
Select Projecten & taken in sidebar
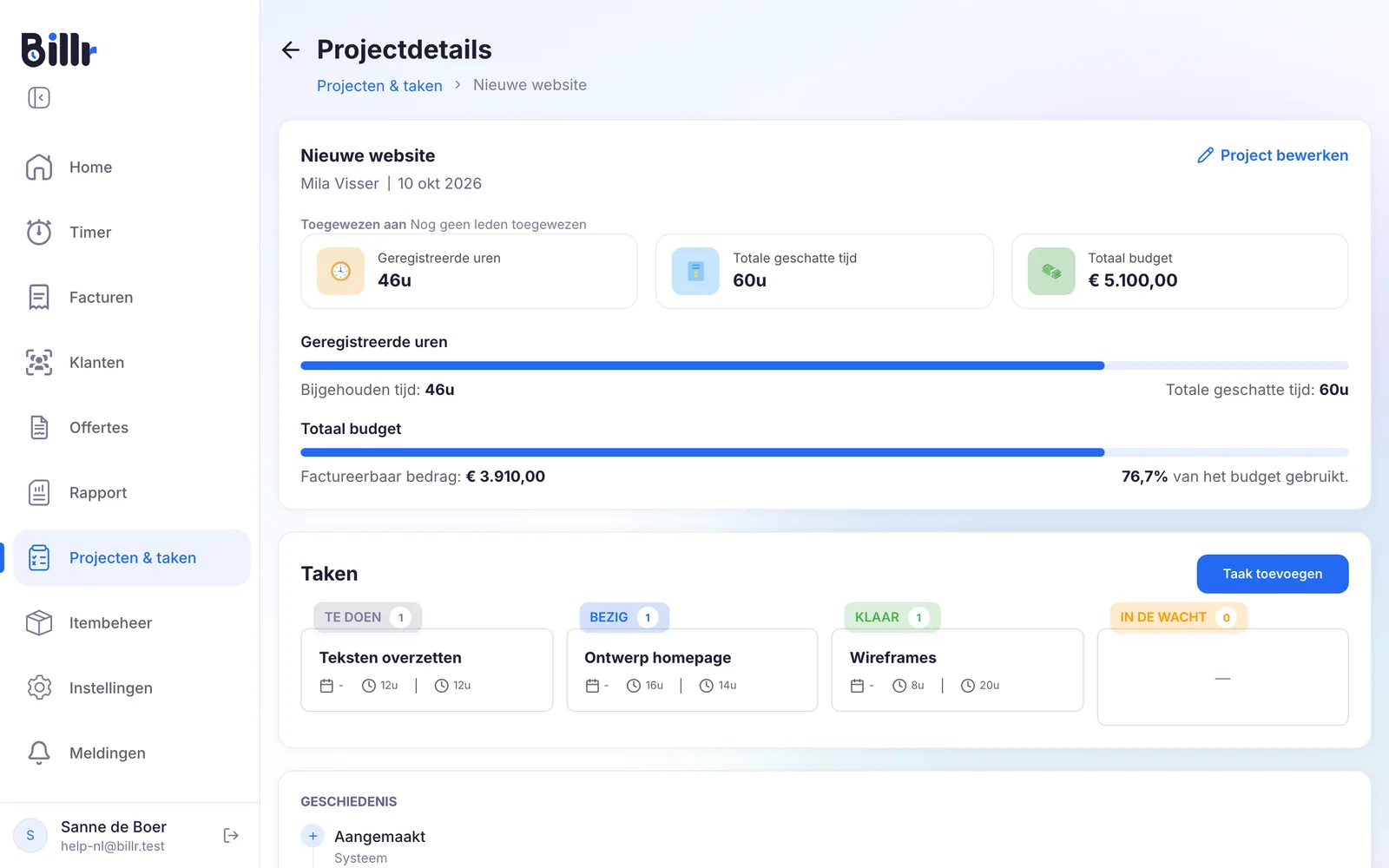(131, 557)
